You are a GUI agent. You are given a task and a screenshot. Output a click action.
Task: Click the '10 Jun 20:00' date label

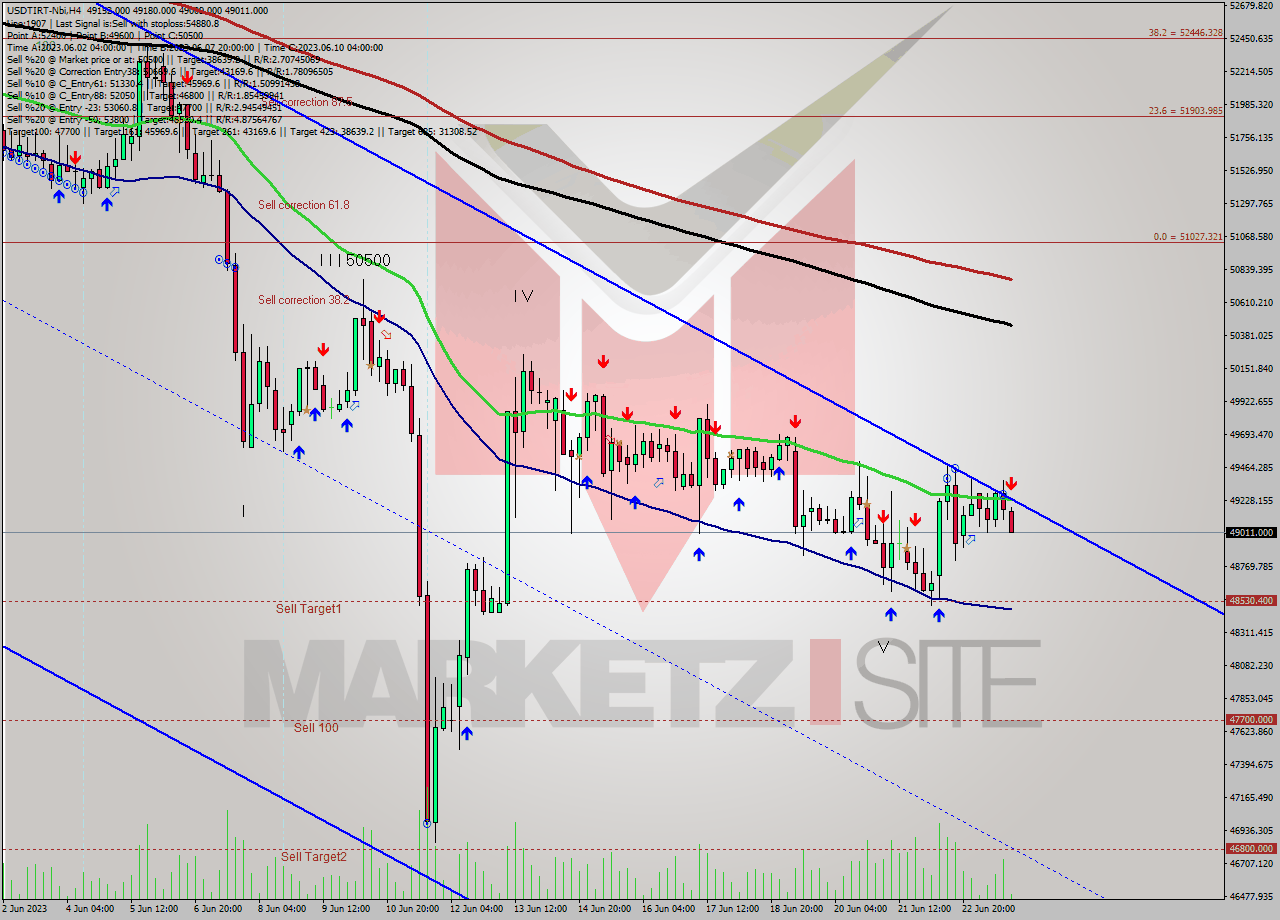412,909
